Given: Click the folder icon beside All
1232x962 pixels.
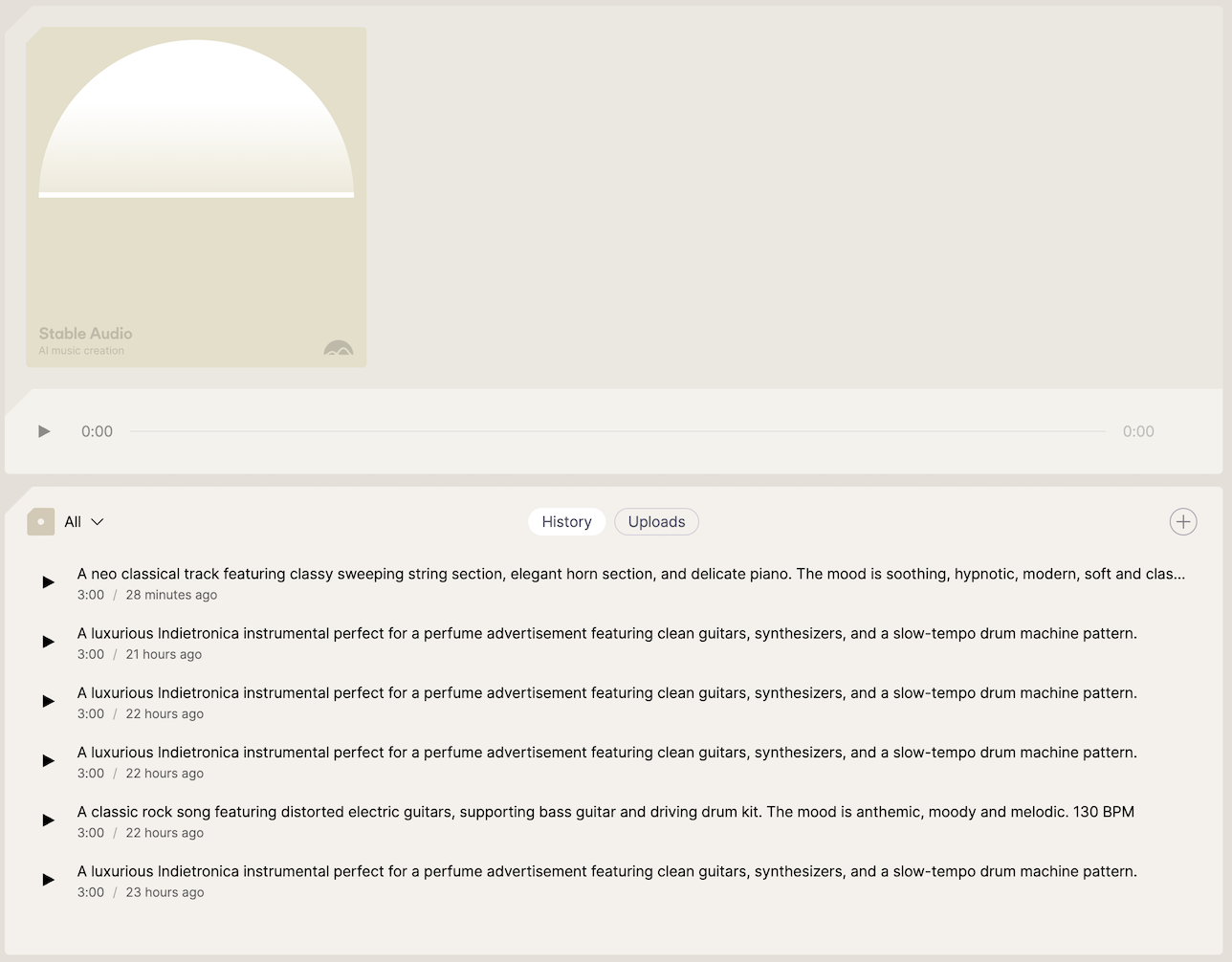Looking at the screenshot, I should click(x=41, y=522).
